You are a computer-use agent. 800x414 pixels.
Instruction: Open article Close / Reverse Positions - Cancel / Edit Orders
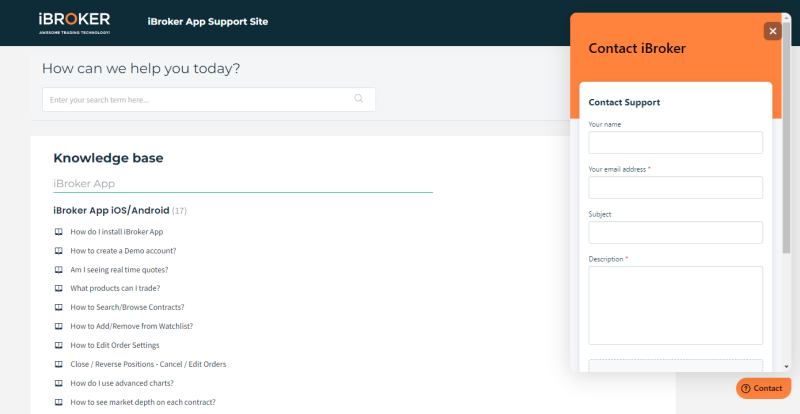[148, 364]
